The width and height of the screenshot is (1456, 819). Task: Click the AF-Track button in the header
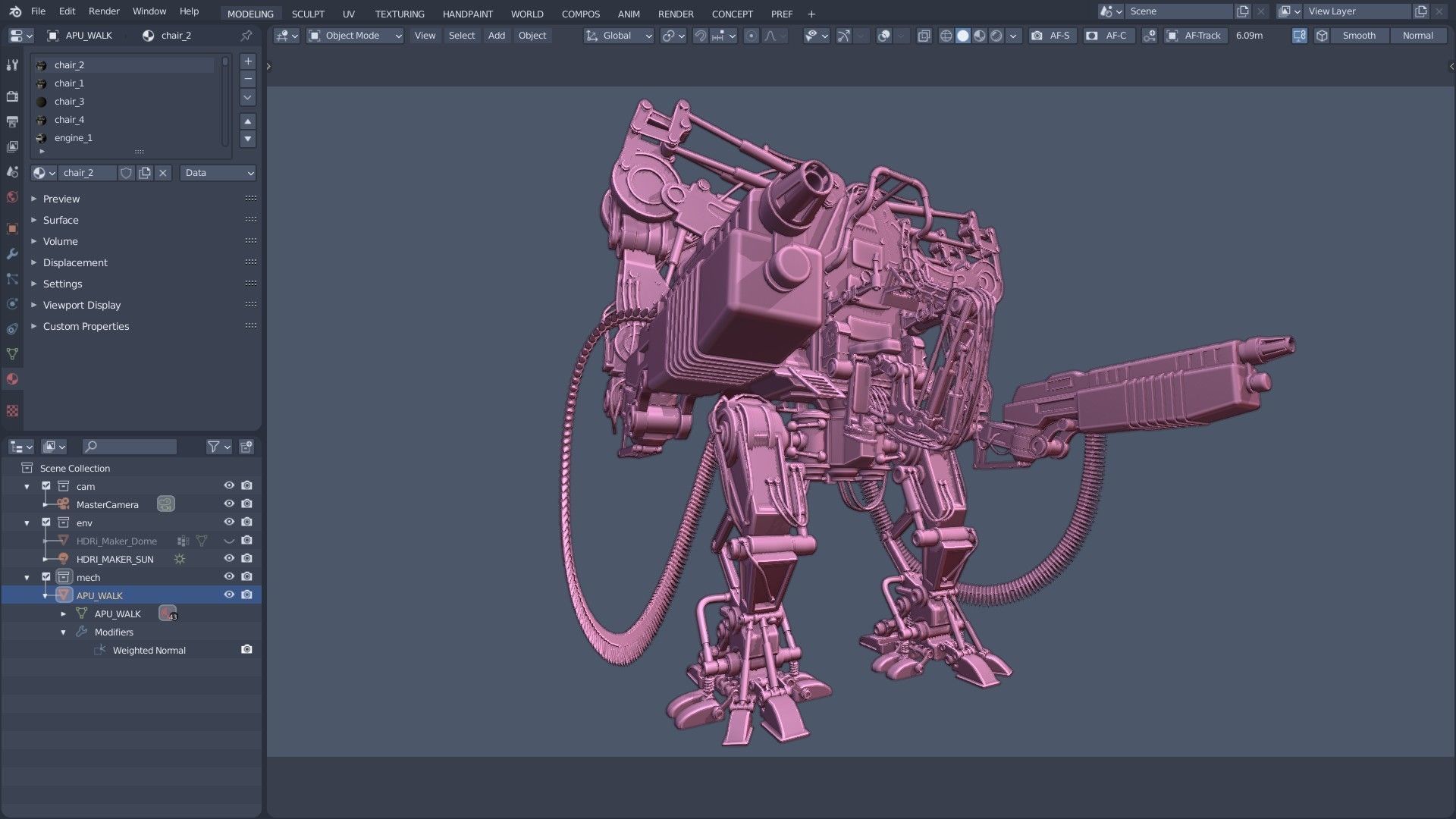(1196, 36)
